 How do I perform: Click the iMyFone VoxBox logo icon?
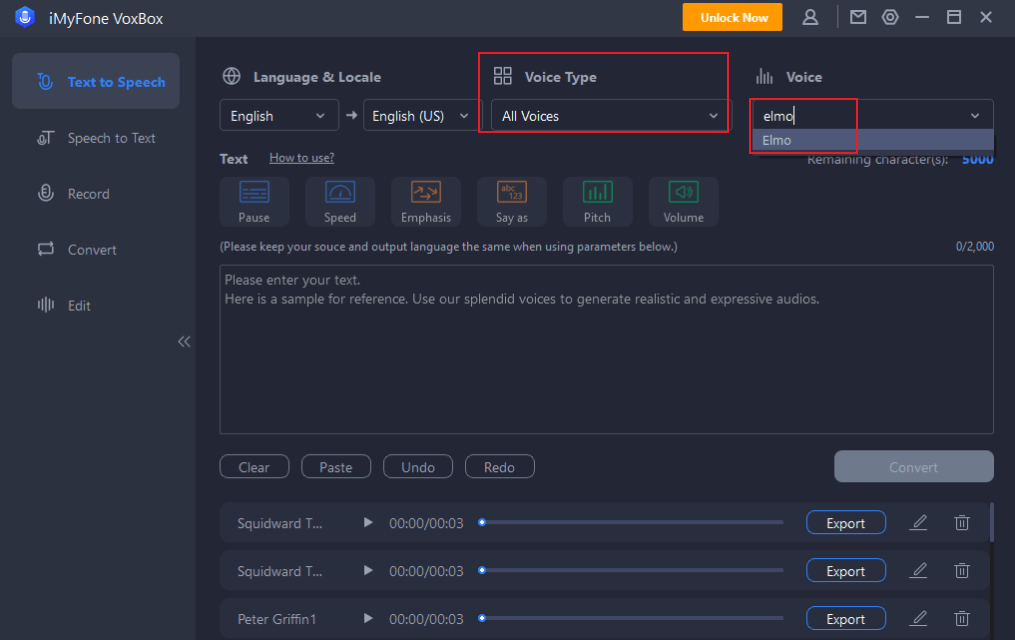coord(25,17)
